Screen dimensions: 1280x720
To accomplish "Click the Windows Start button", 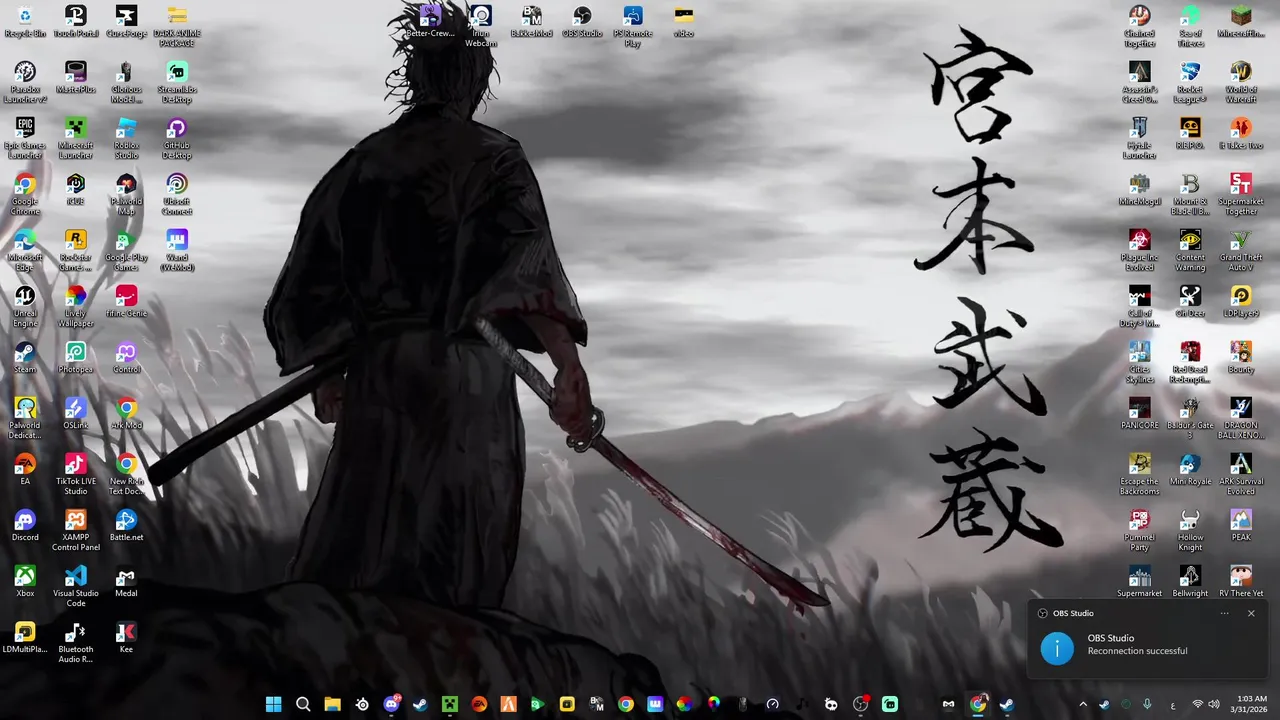I will [274, 704].
